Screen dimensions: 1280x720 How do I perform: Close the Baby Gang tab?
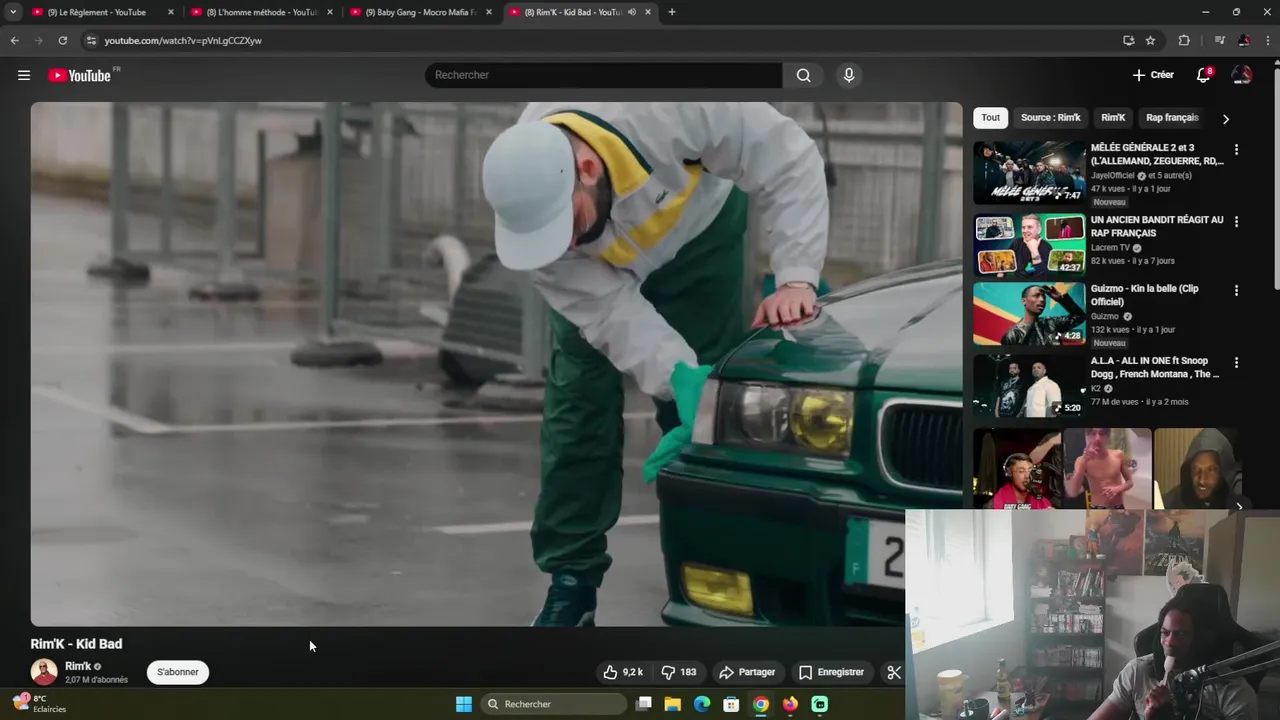coord(489,12)
